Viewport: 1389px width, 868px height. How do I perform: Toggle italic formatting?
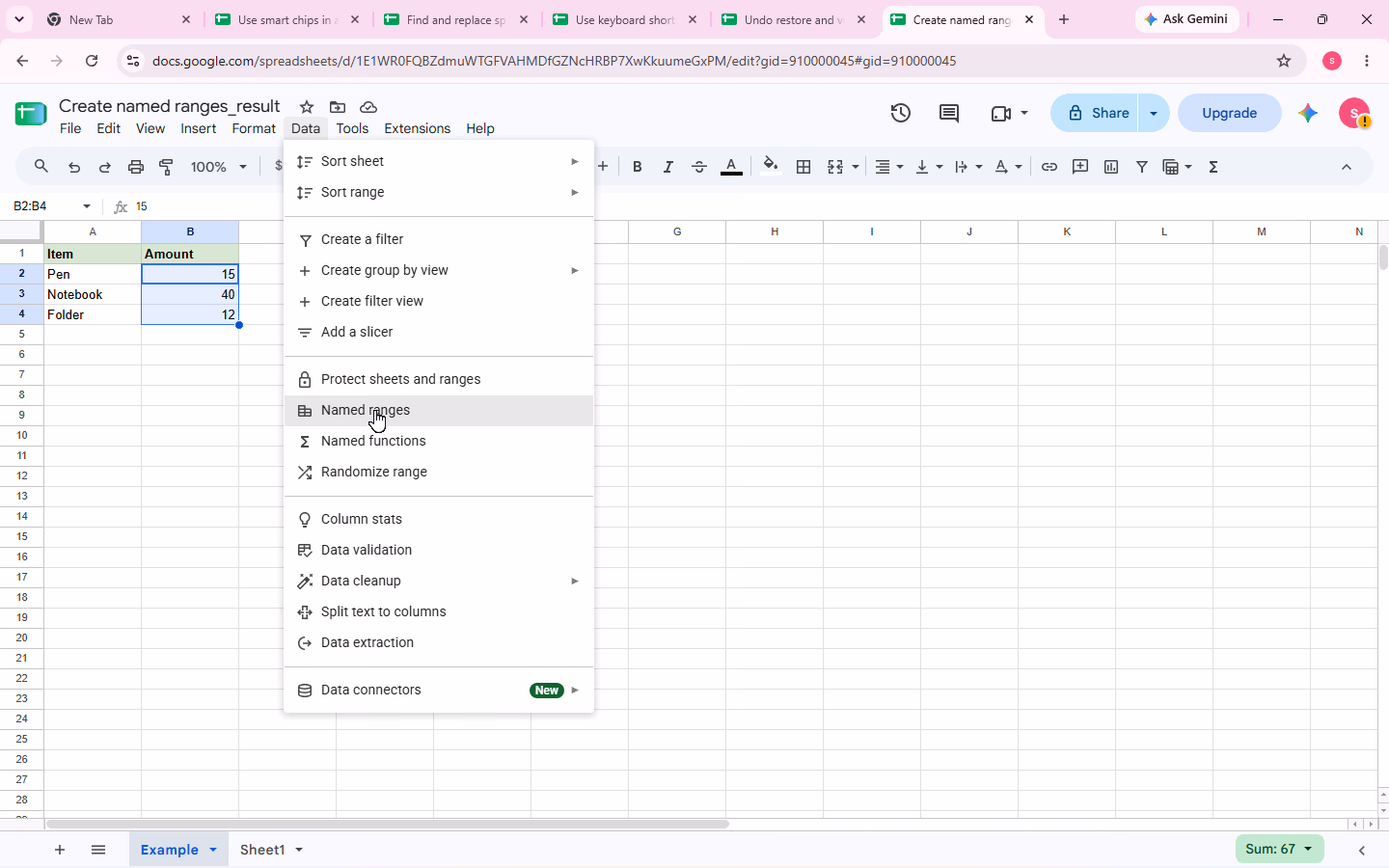(x=668, y=167)
